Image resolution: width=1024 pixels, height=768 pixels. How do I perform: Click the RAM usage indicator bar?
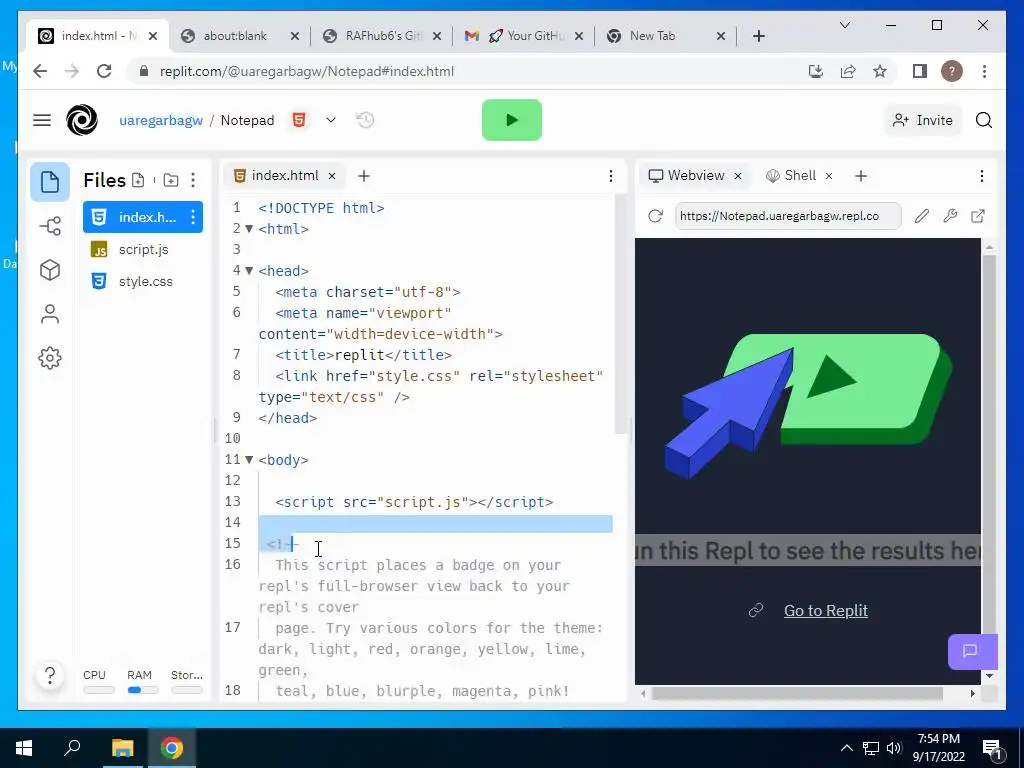[x=142, y=690]
